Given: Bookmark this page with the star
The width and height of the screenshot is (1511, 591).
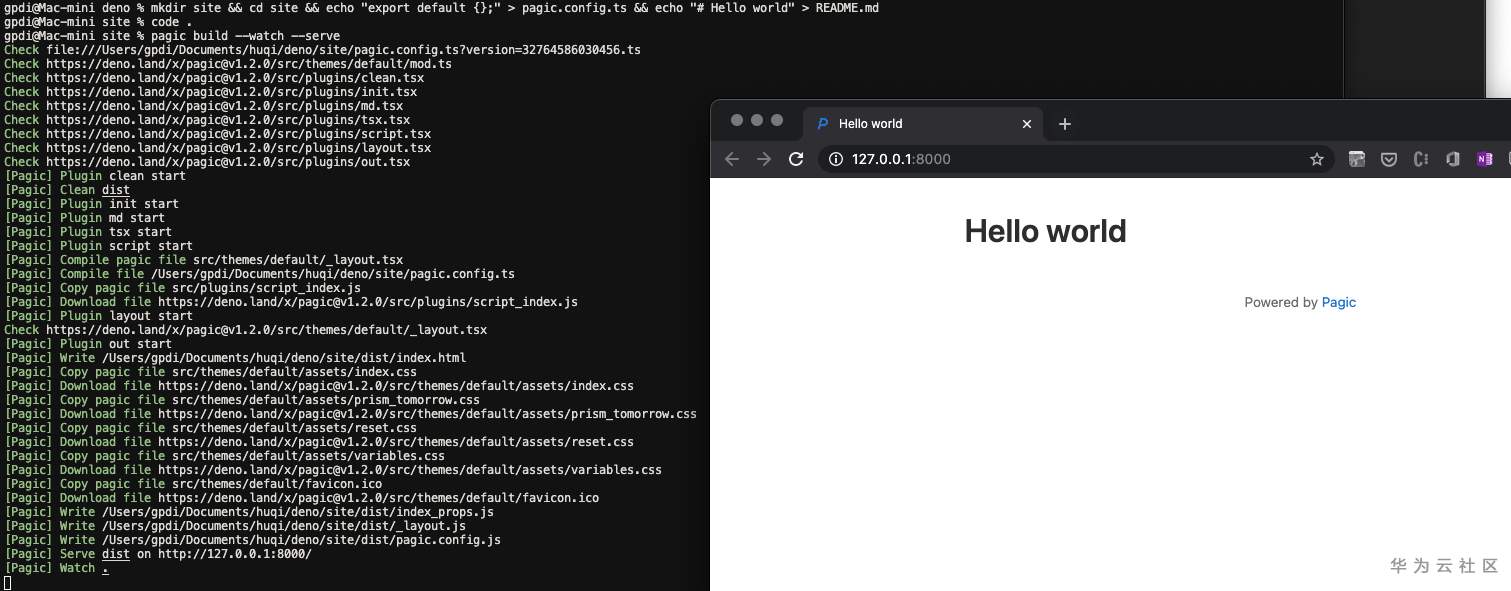Looking at the screenshot, I should 1317,159.
